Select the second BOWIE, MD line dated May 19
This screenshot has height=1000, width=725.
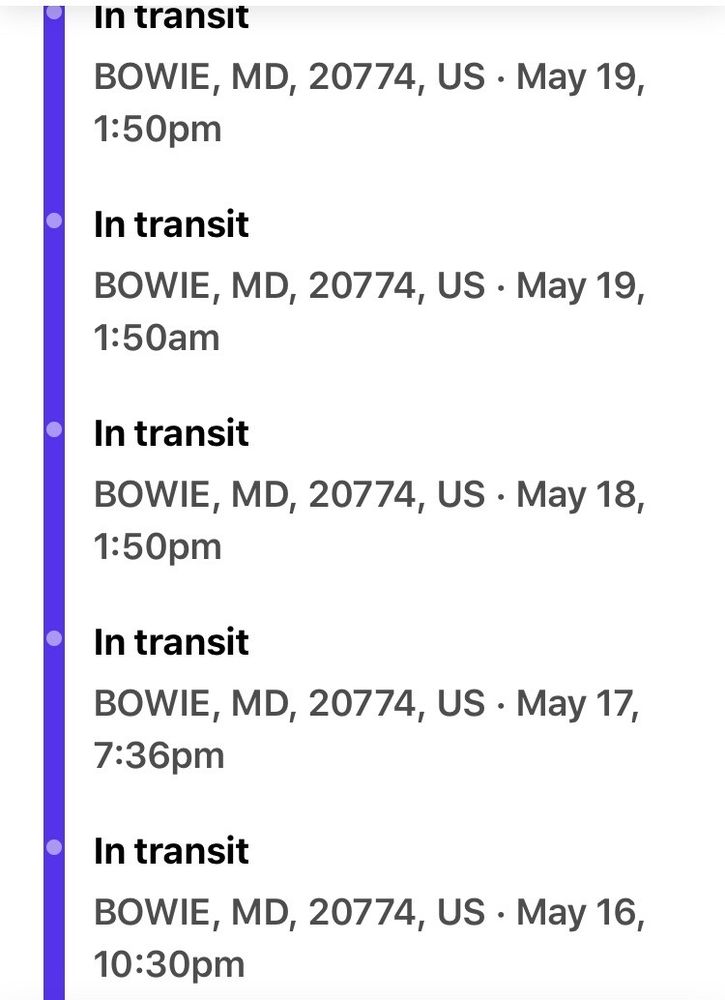coord(369,287)
